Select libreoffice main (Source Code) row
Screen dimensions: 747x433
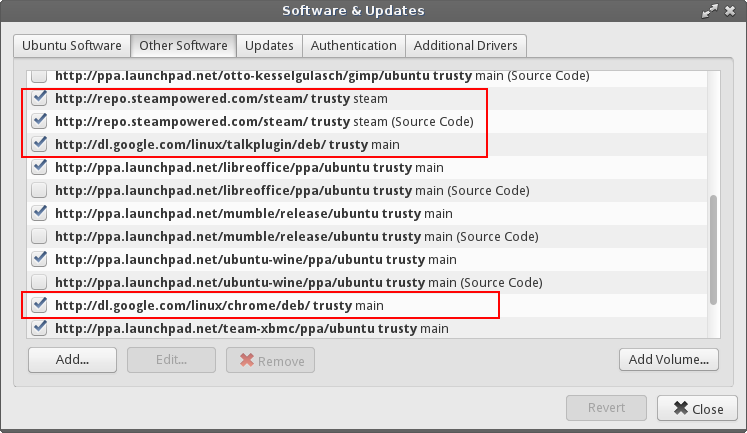pos(367,191)
